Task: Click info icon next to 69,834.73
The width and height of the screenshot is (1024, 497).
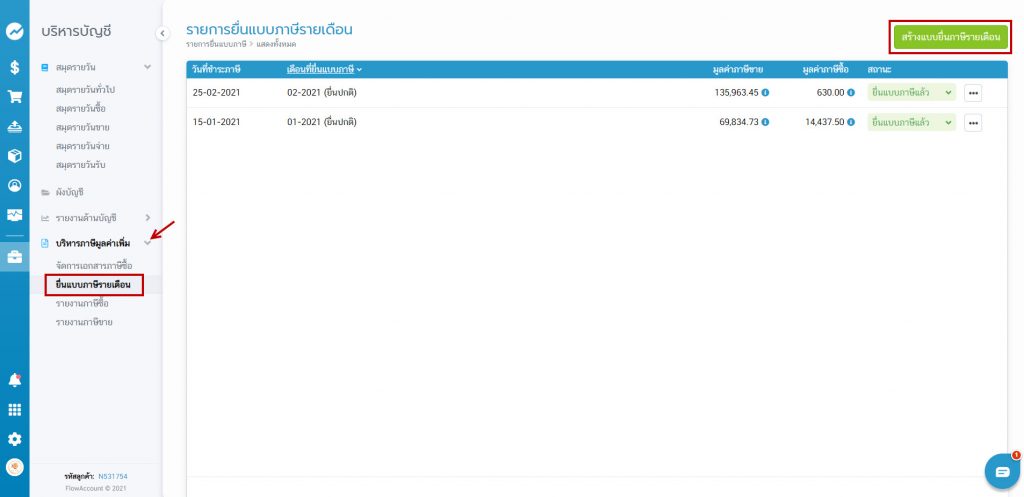Action: pyautogui.click(x=765, y=122)
